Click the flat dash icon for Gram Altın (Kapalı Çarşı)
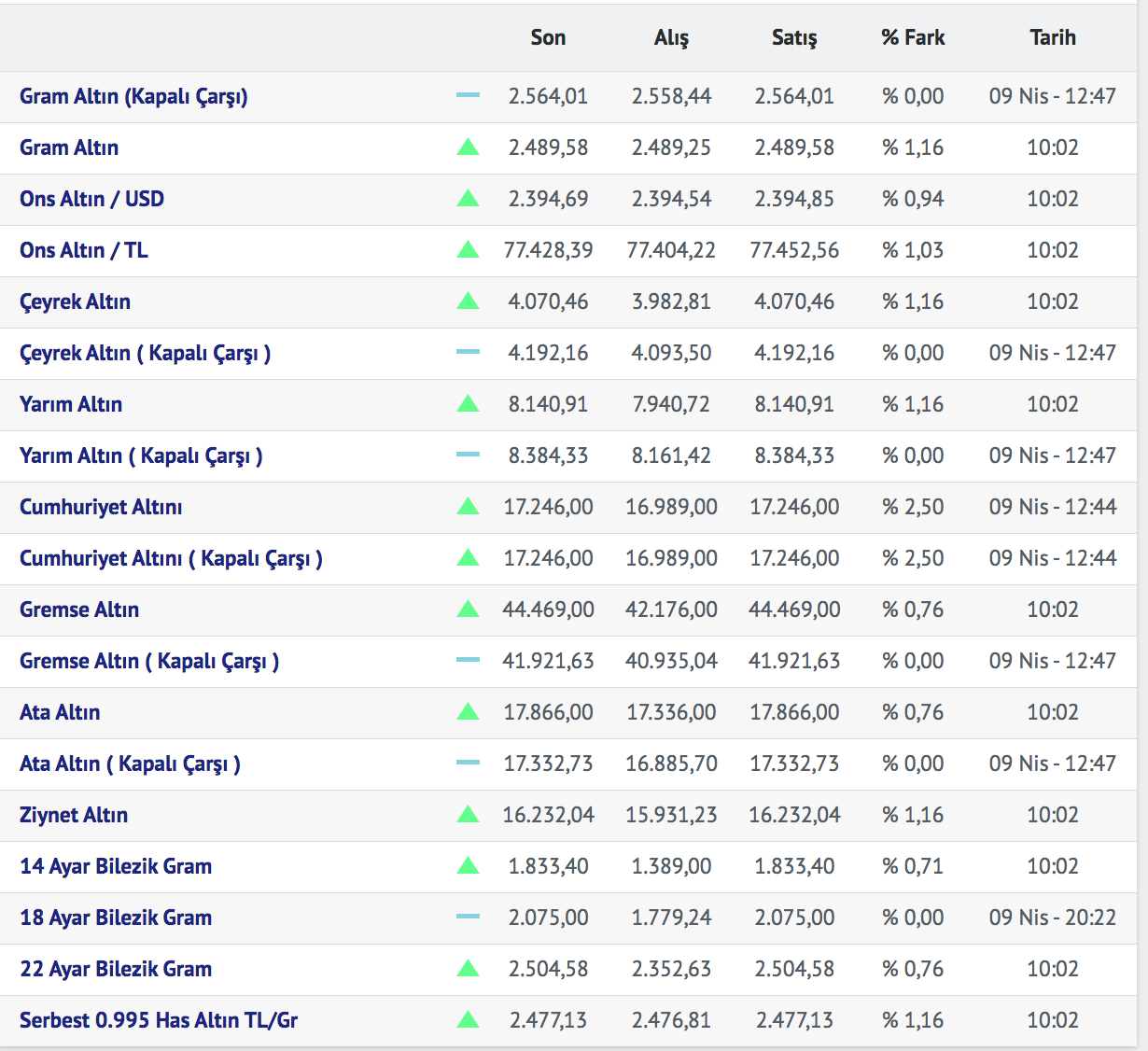The height and width of the screenshot is (1051, 1148). [x=468, y=96]
